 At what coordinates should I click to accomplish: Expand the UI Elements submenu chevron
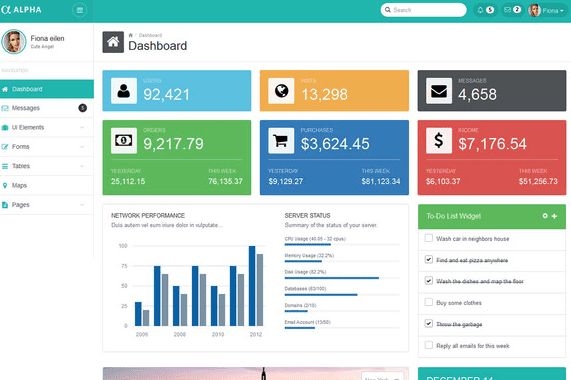(82, 127)
